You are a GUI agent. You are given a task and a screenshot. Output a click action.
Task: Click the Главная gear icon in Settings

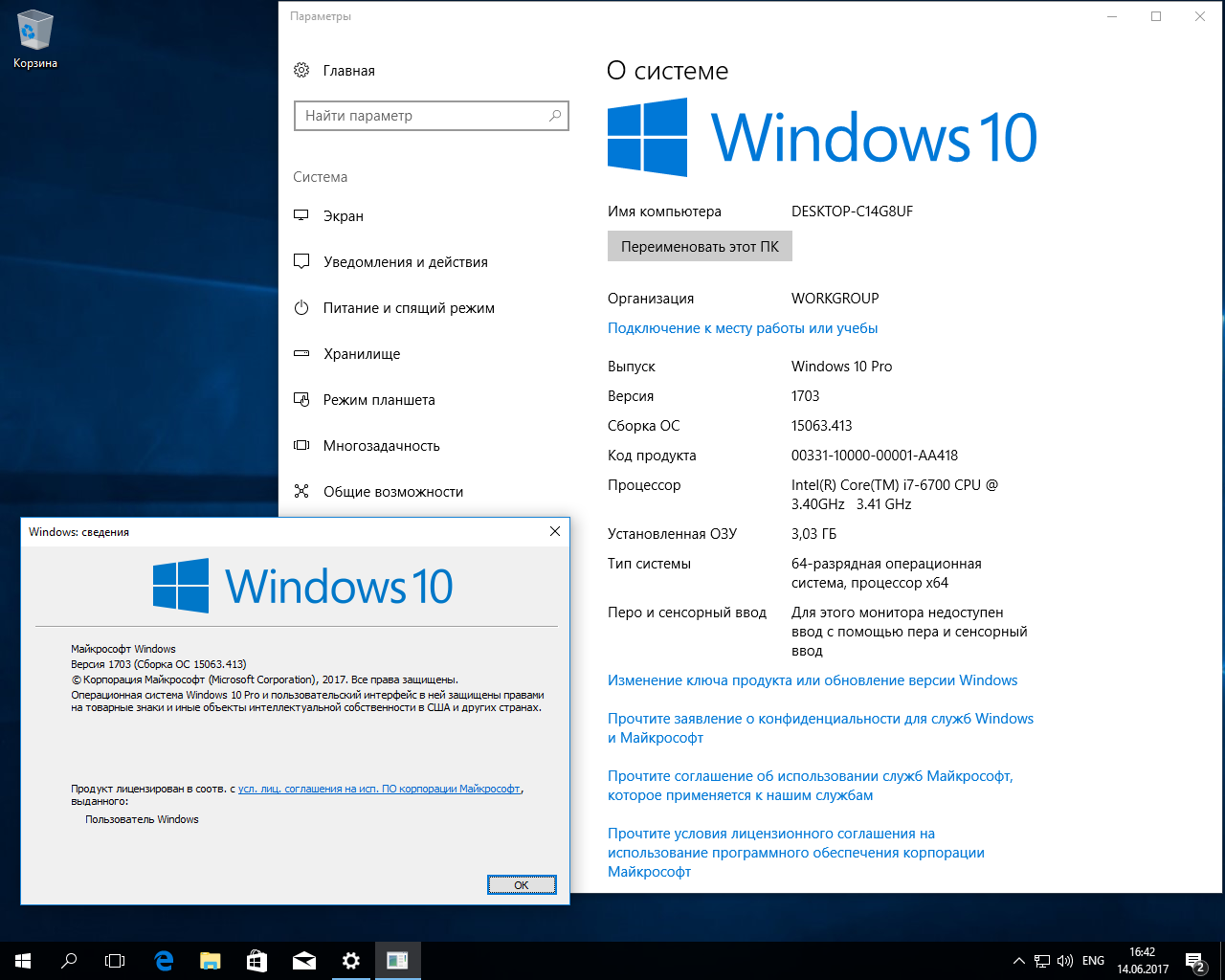click(301, 70)
